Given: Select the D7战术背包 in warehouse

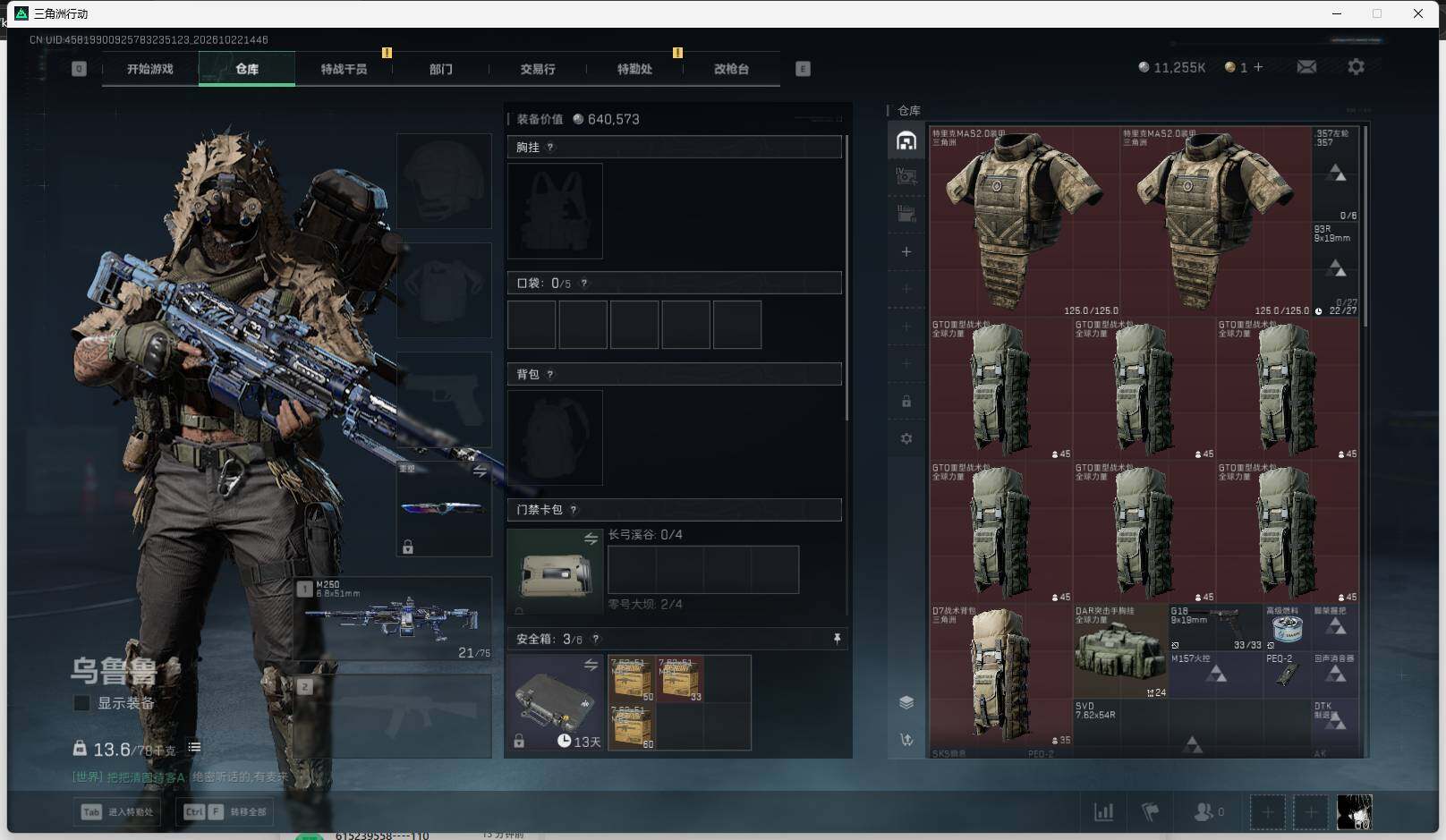Looking at the screenshot, I should (x=1001, y=675).
